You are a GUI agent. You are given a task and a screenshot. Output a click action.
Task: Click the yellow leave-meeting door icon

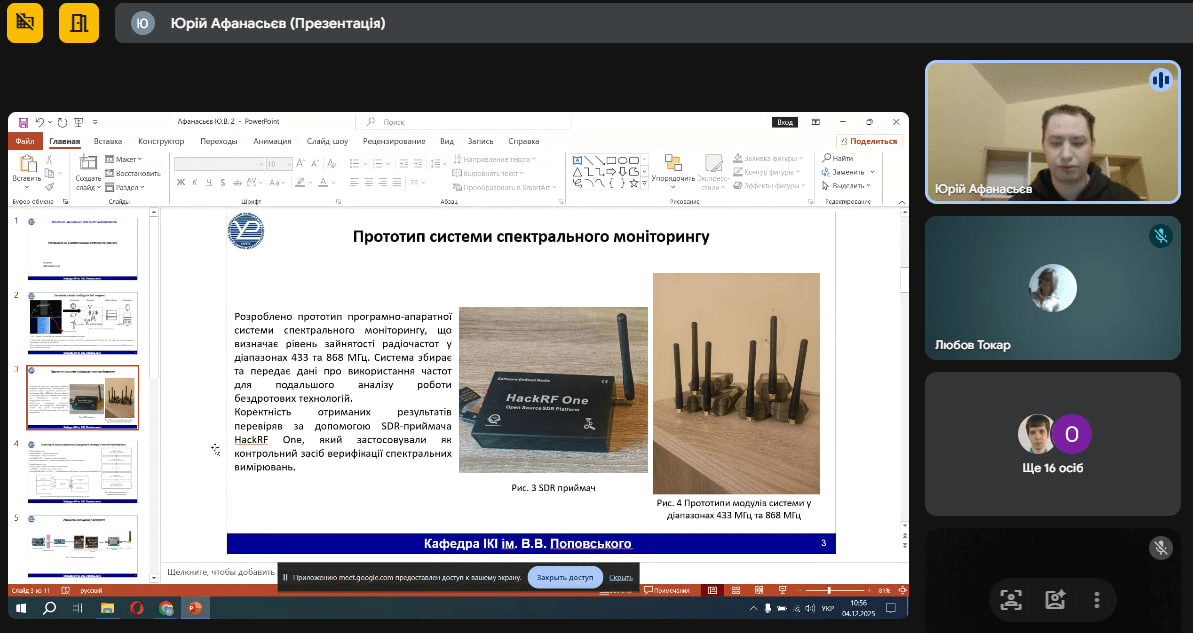coord(79,23)
